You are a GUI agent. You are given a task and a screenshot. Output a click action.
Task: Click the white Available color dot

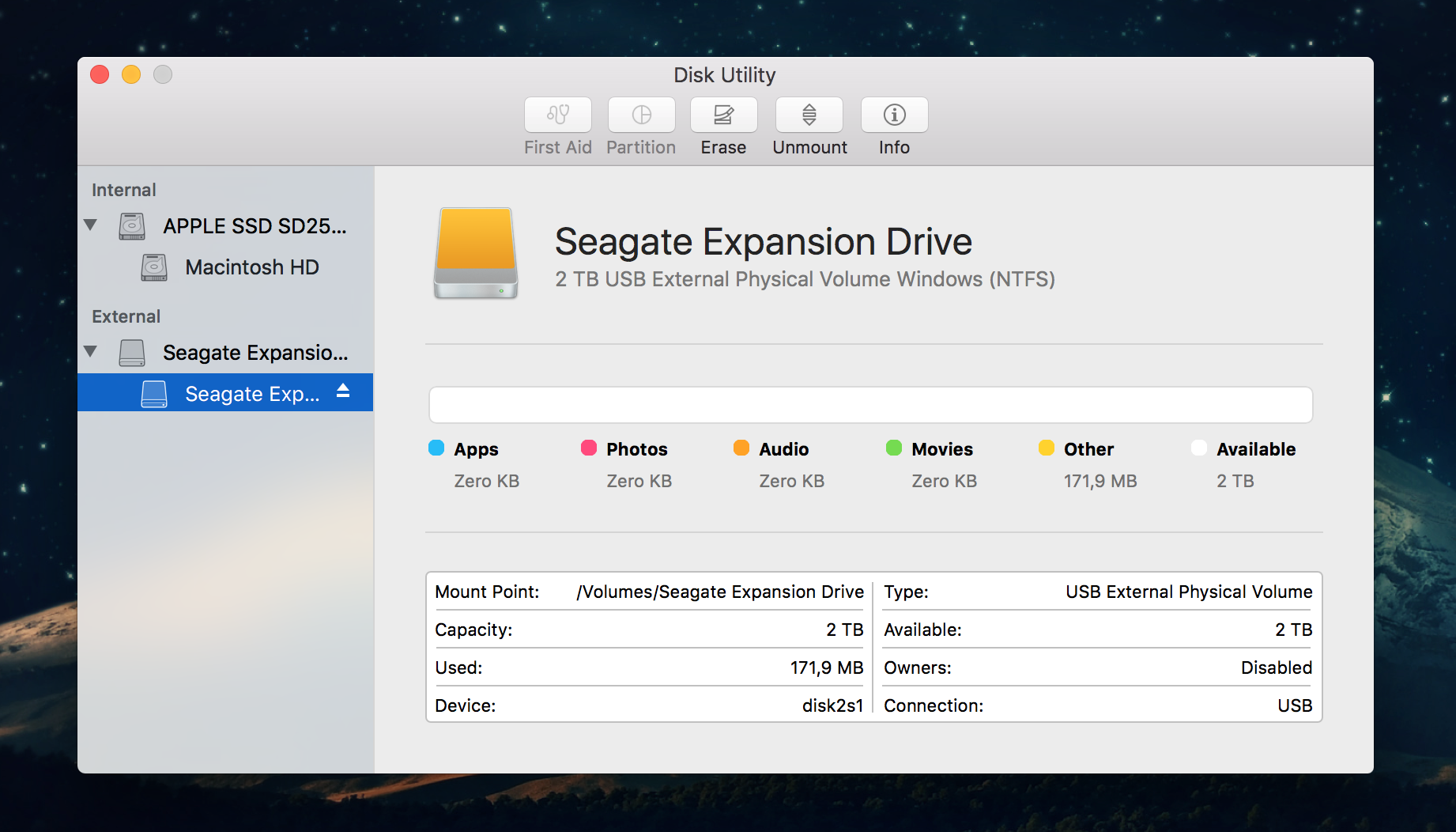(1199, 448)
